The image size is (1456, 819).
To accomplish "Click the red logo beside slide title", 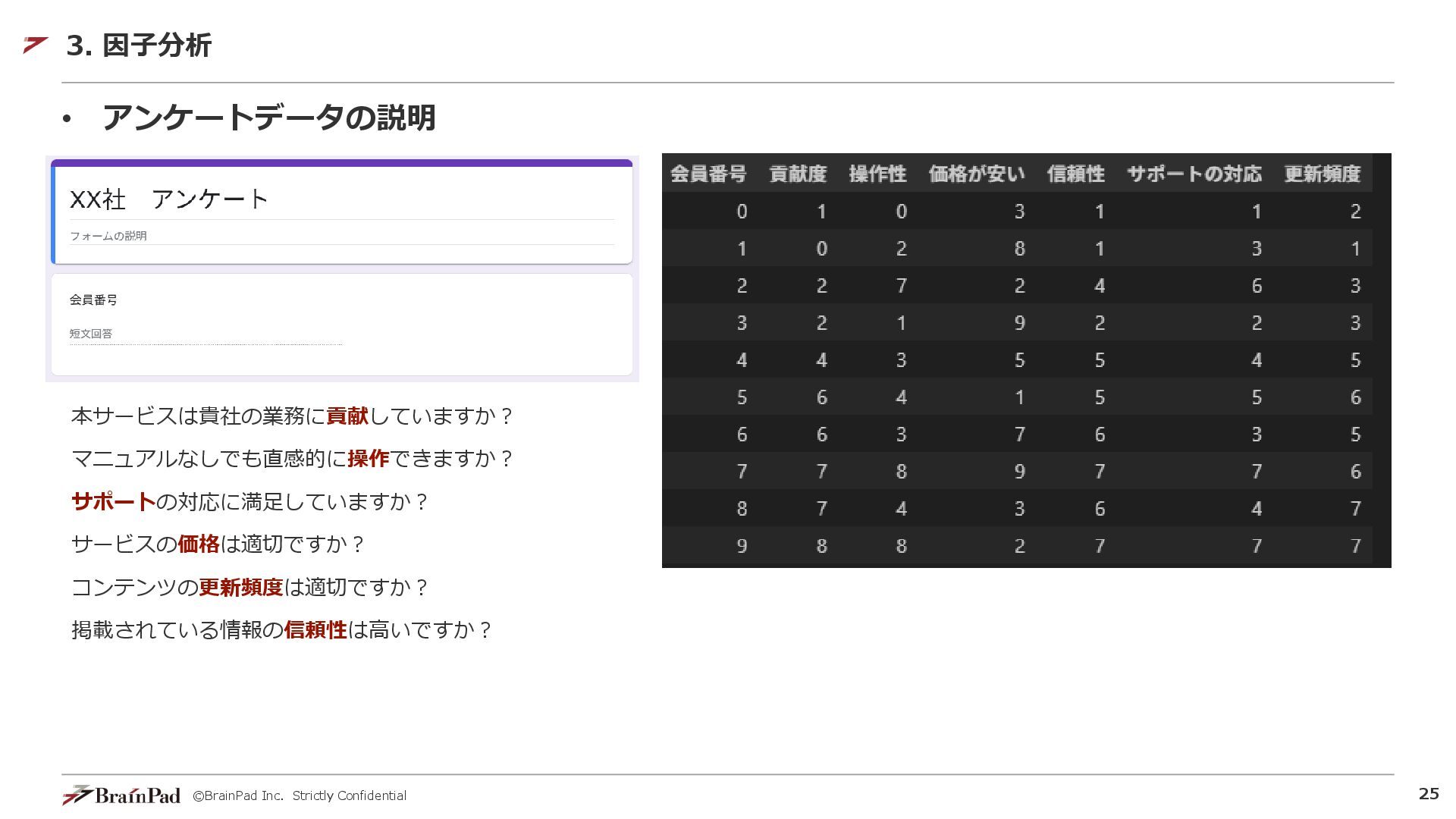I will (35, 45).
